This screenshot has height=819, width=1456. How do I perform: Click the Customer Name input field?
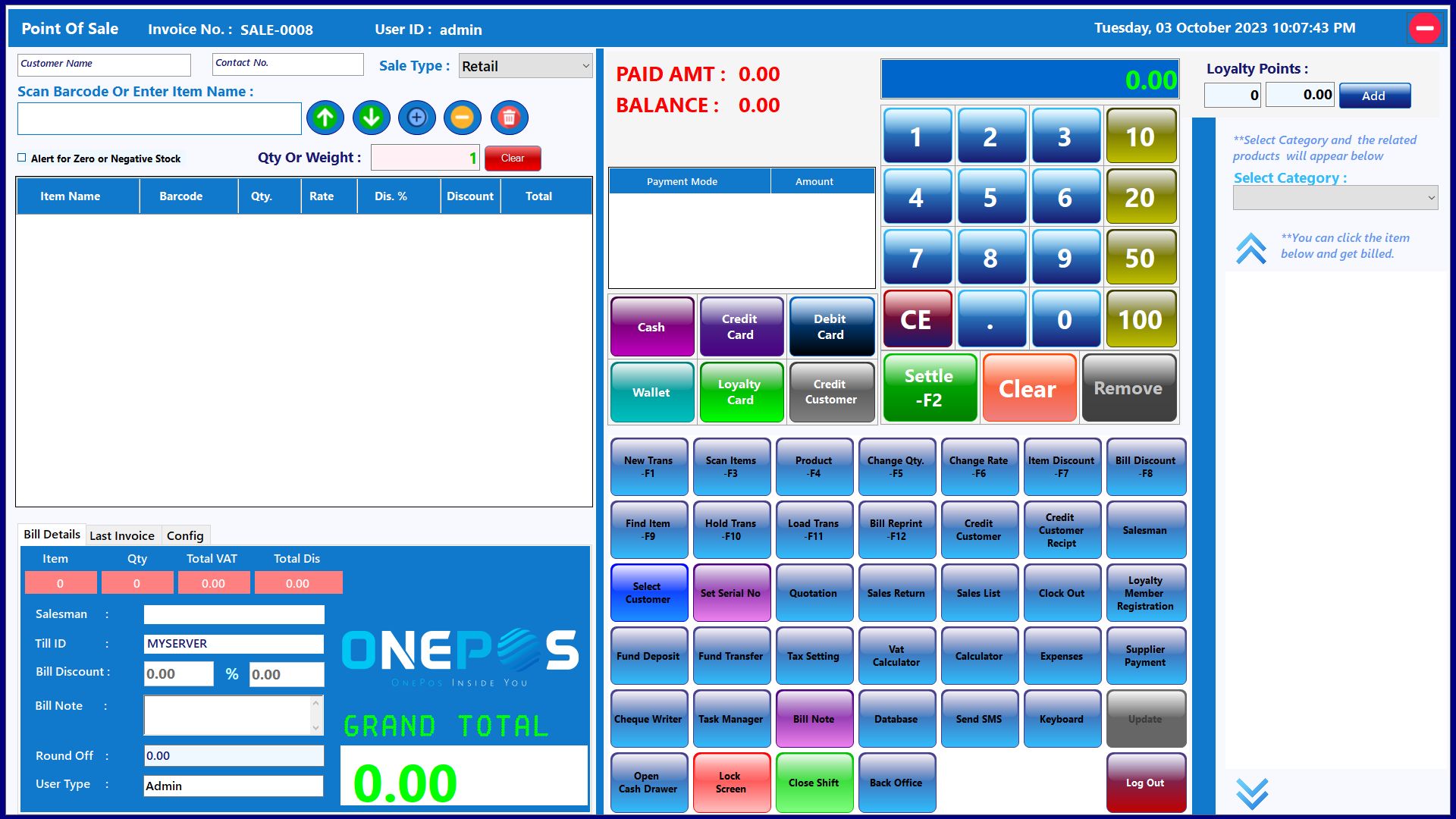tap(104, 64)
